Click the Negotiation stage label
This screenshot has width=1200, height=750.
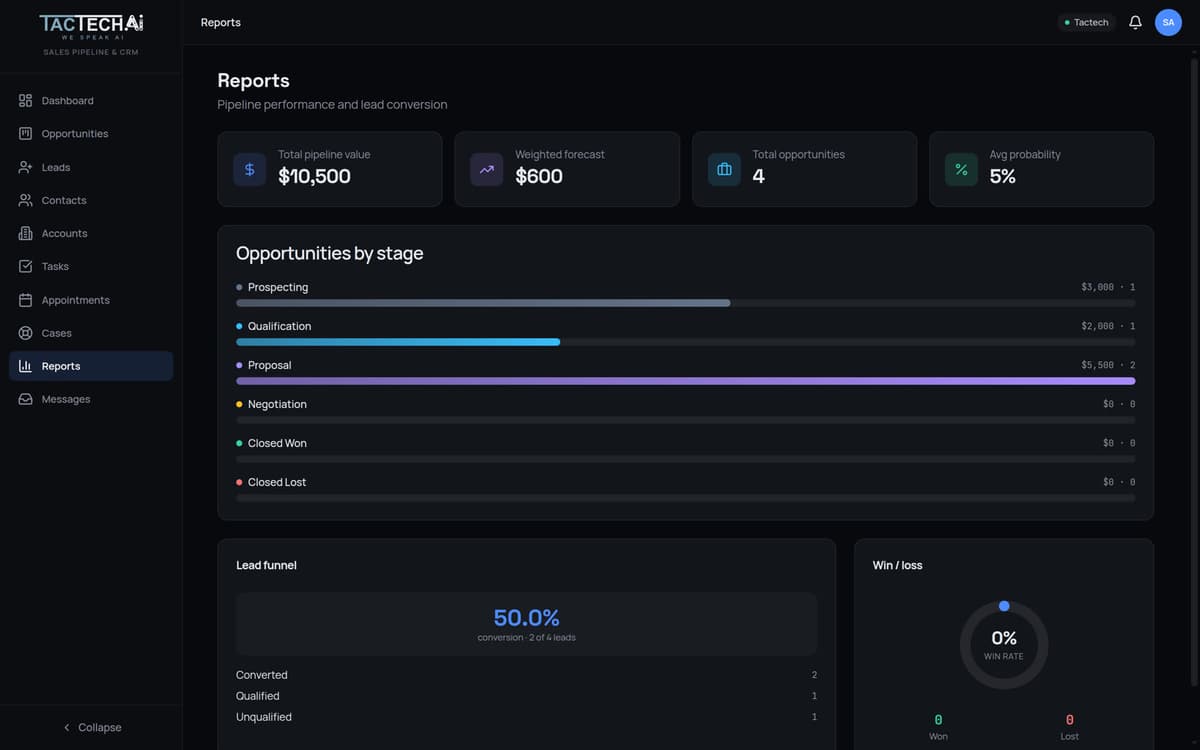pyautogui.click(x=277, y=404)
